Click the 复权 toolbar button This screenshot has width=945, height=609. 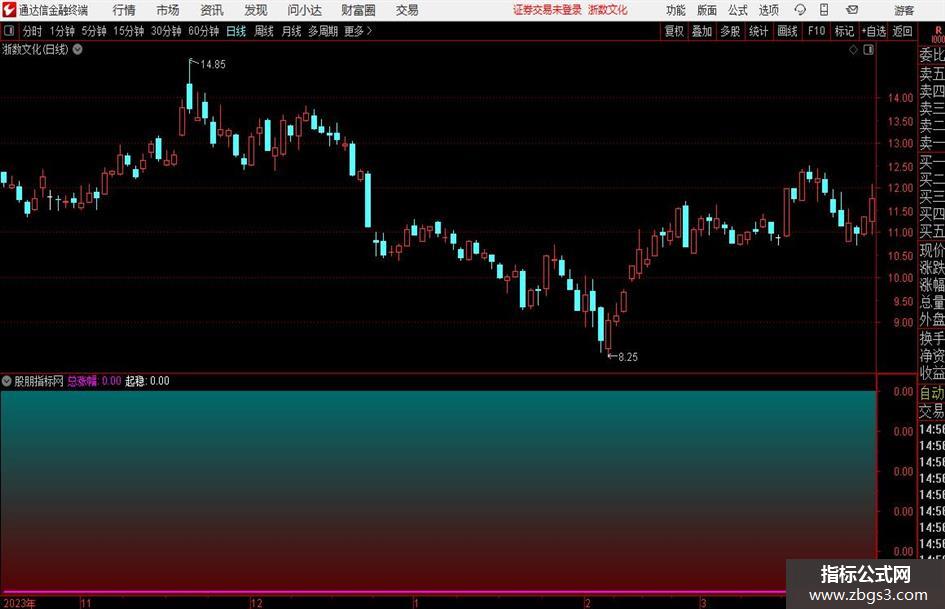tap(674, 31)
